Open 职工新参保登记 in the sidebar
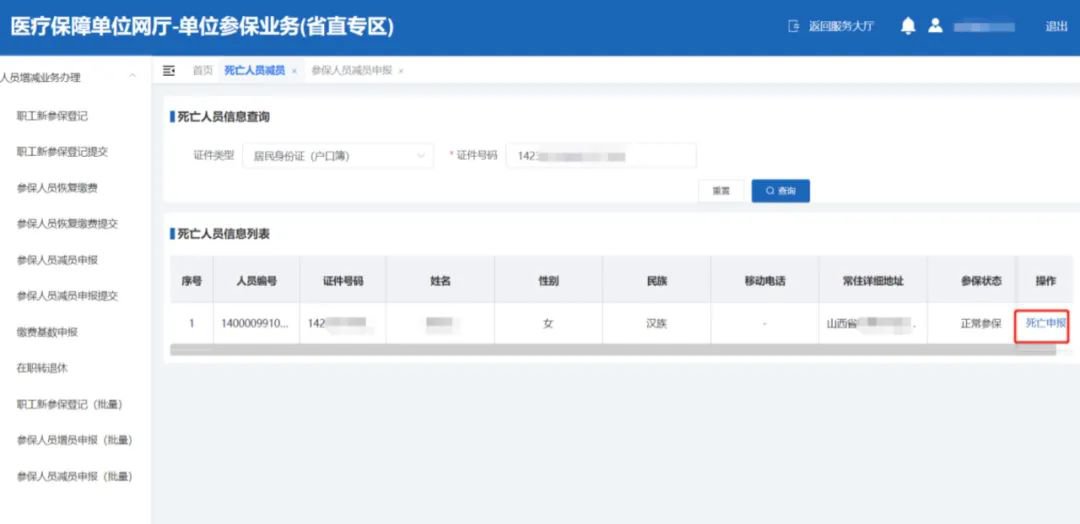The image size is (1080, 524). (x=52, y=116)
